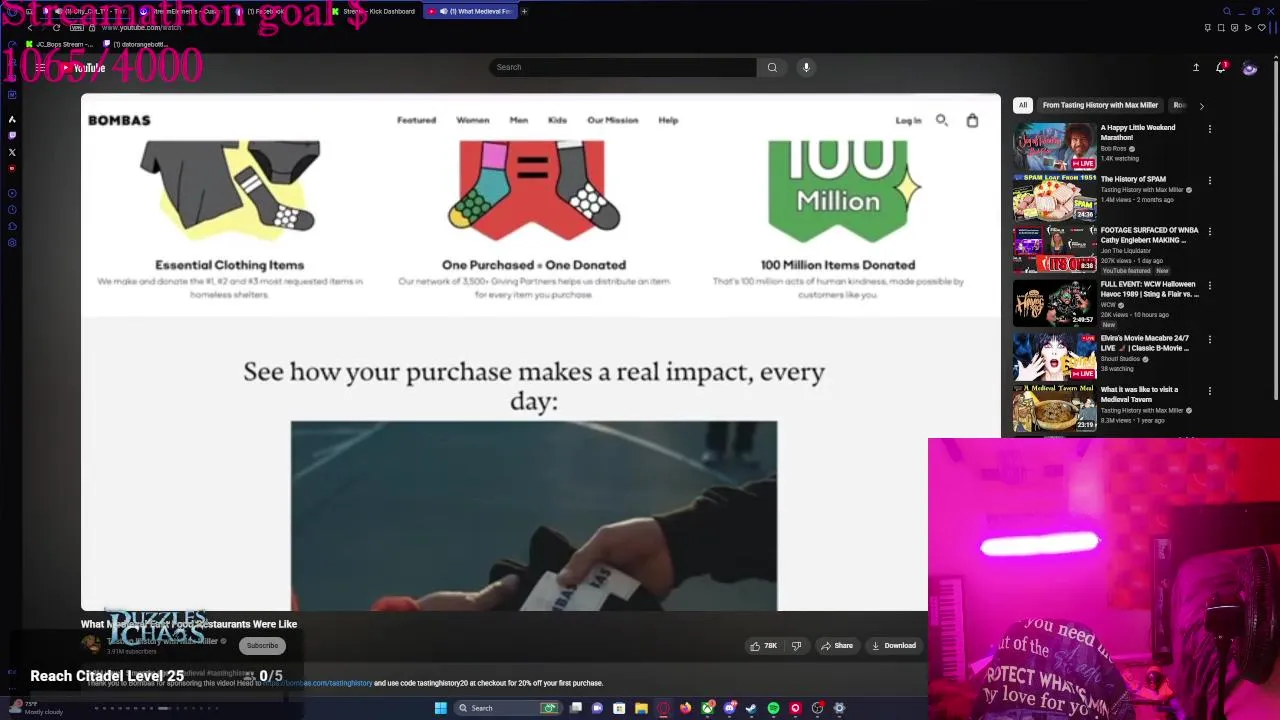The width and height of the screenshot is (1280, 720).
Task: Subscribe to the channel
Action: (x=262, y=646)
